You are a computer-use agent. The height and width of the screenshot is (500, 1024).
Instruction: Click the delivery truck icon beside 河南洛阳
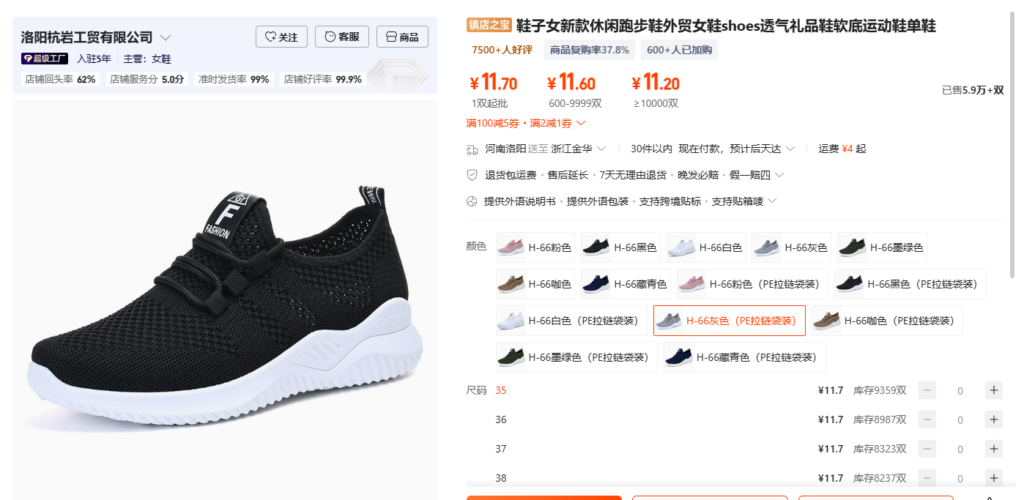point(472,149)
